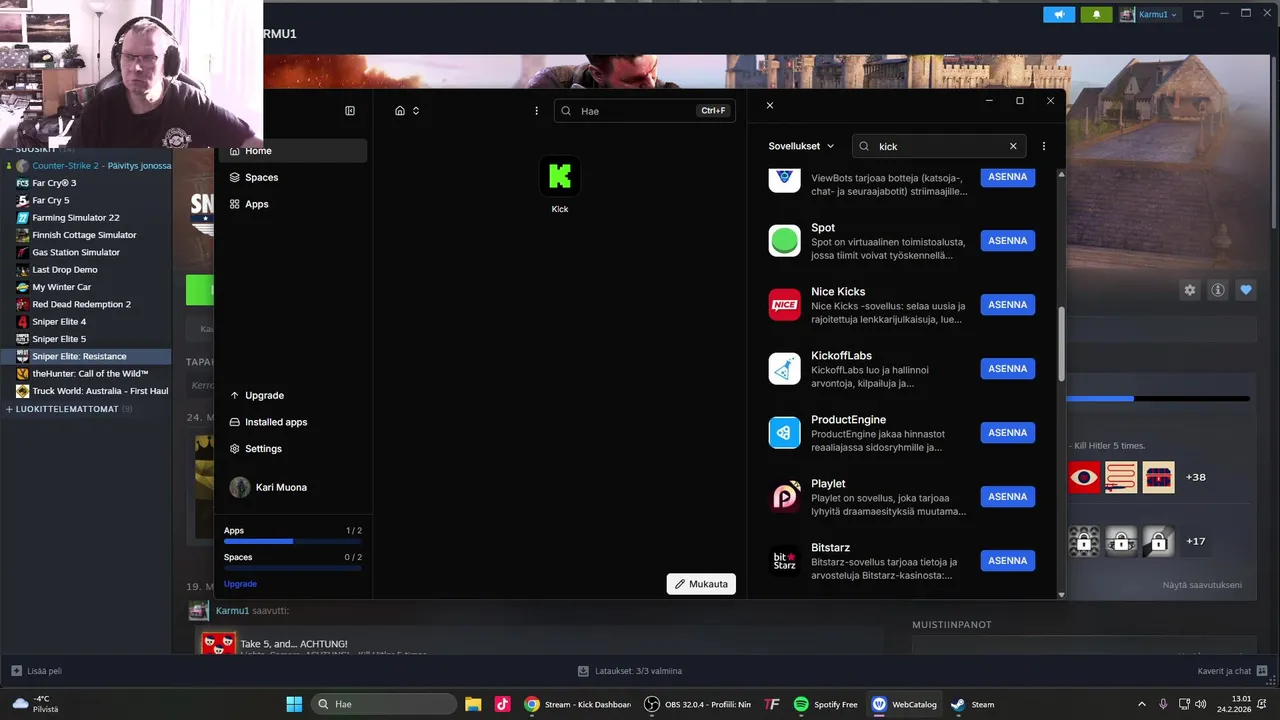
Task: Show hidden icons in system tray
Action: (1142, 704)
